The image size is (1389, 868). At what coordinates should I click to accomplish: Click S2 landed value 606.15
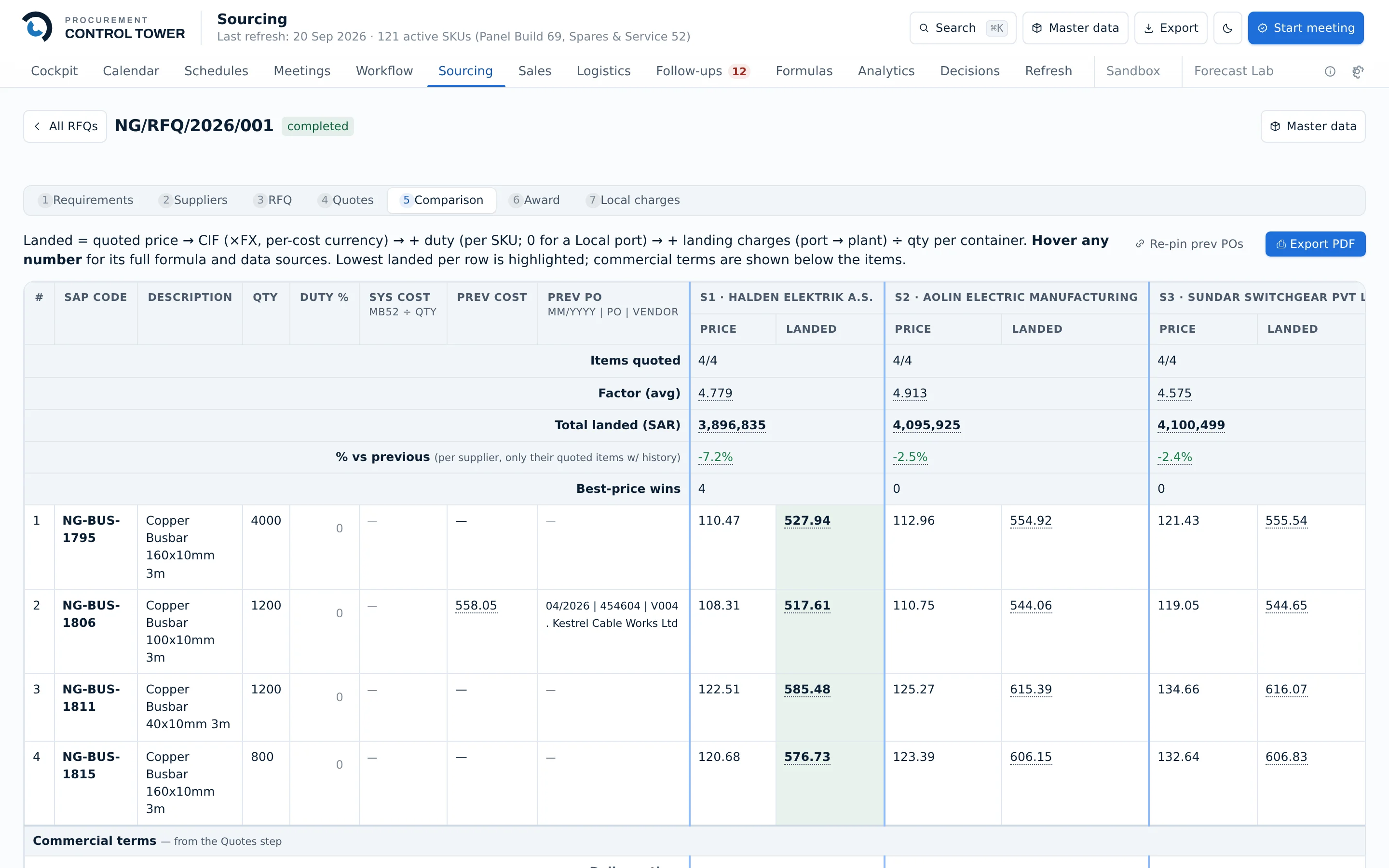[x=1031, y=757]
